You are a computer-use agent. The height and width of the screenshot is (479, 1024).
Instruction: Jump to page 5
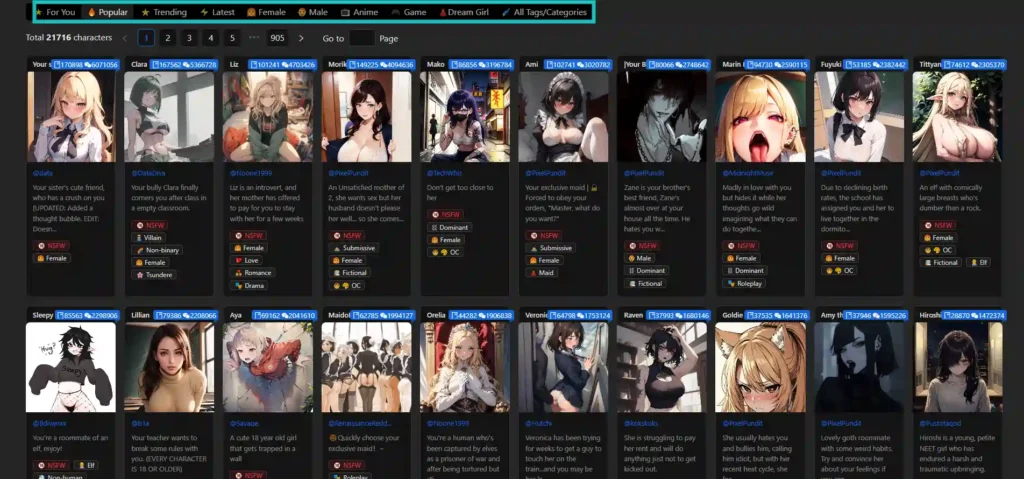(232, 38)
